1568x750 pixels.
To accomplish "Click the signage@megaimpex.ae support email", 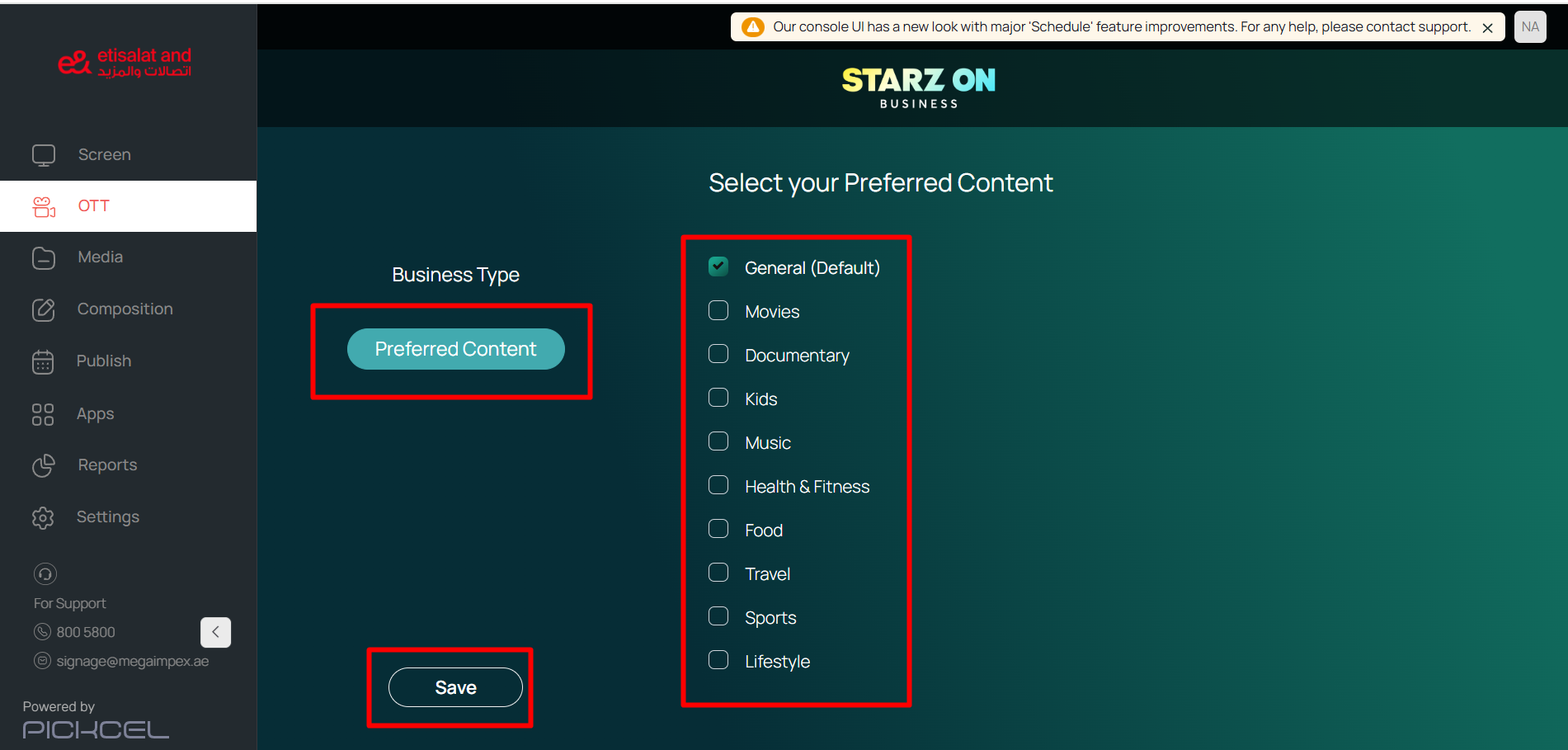I will pos(132,661).
